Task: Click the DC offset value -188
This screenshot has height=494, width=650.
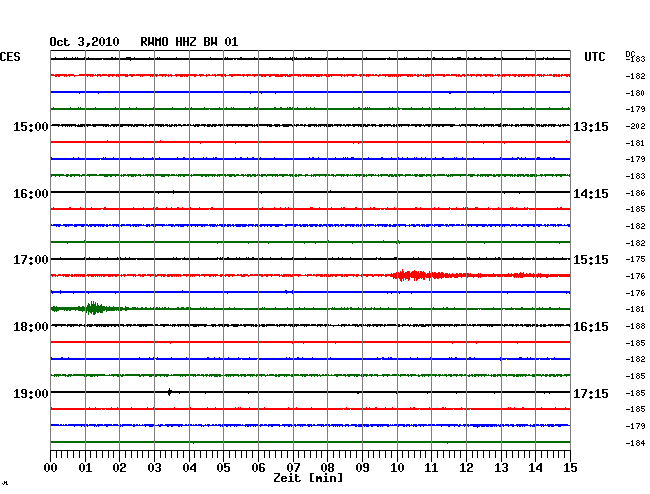Action: [x=635, y=326]
